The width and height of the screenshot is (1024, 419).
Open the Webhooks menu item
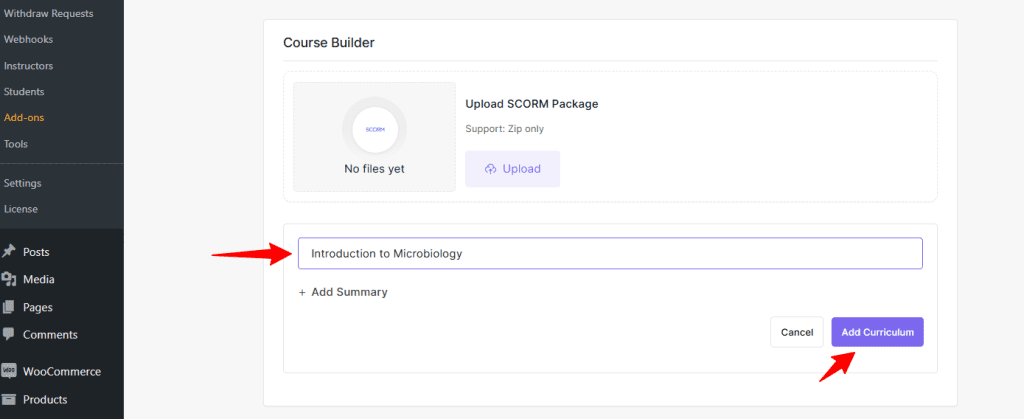(x=28, y=40)
